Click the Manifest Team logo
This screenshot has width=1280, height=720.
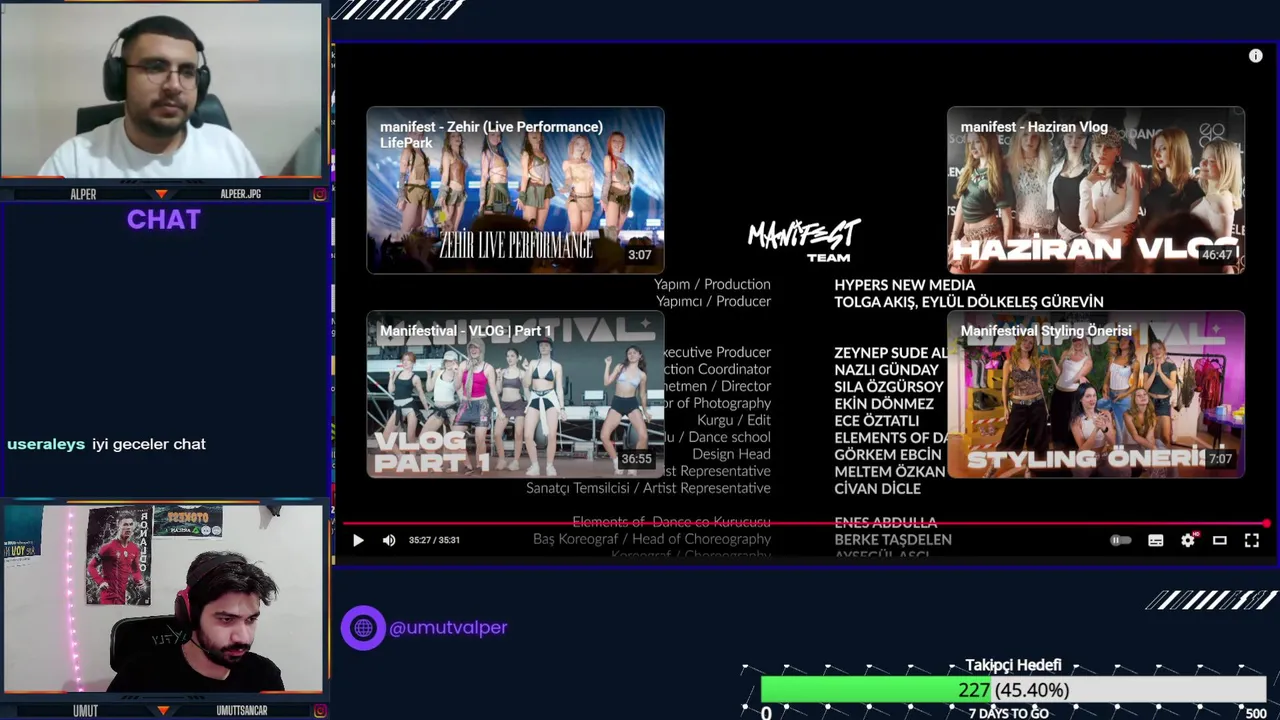pyautogui.click(x=804, y=240)
